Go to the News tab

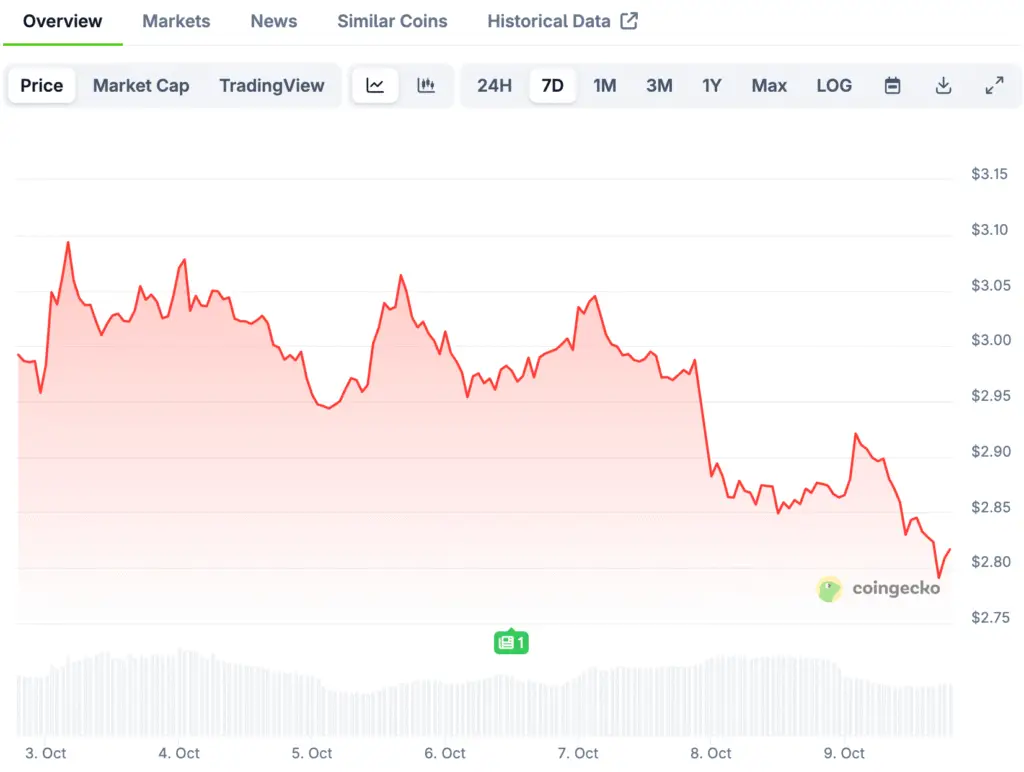[274, 21]
